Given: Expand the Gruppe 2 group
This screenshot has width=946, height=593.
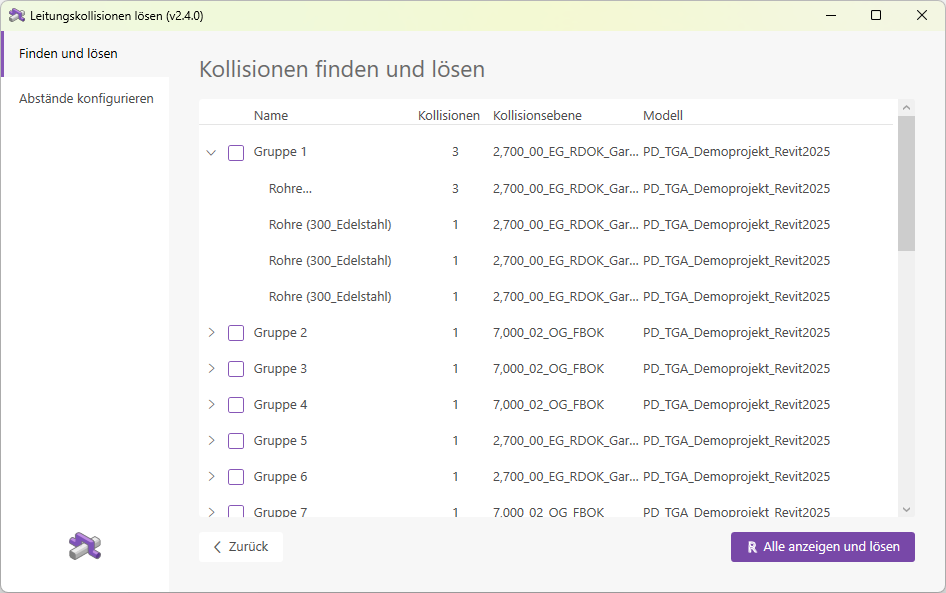Looking at the screenshot, I should pyautogui.click(x=210, y=332).
